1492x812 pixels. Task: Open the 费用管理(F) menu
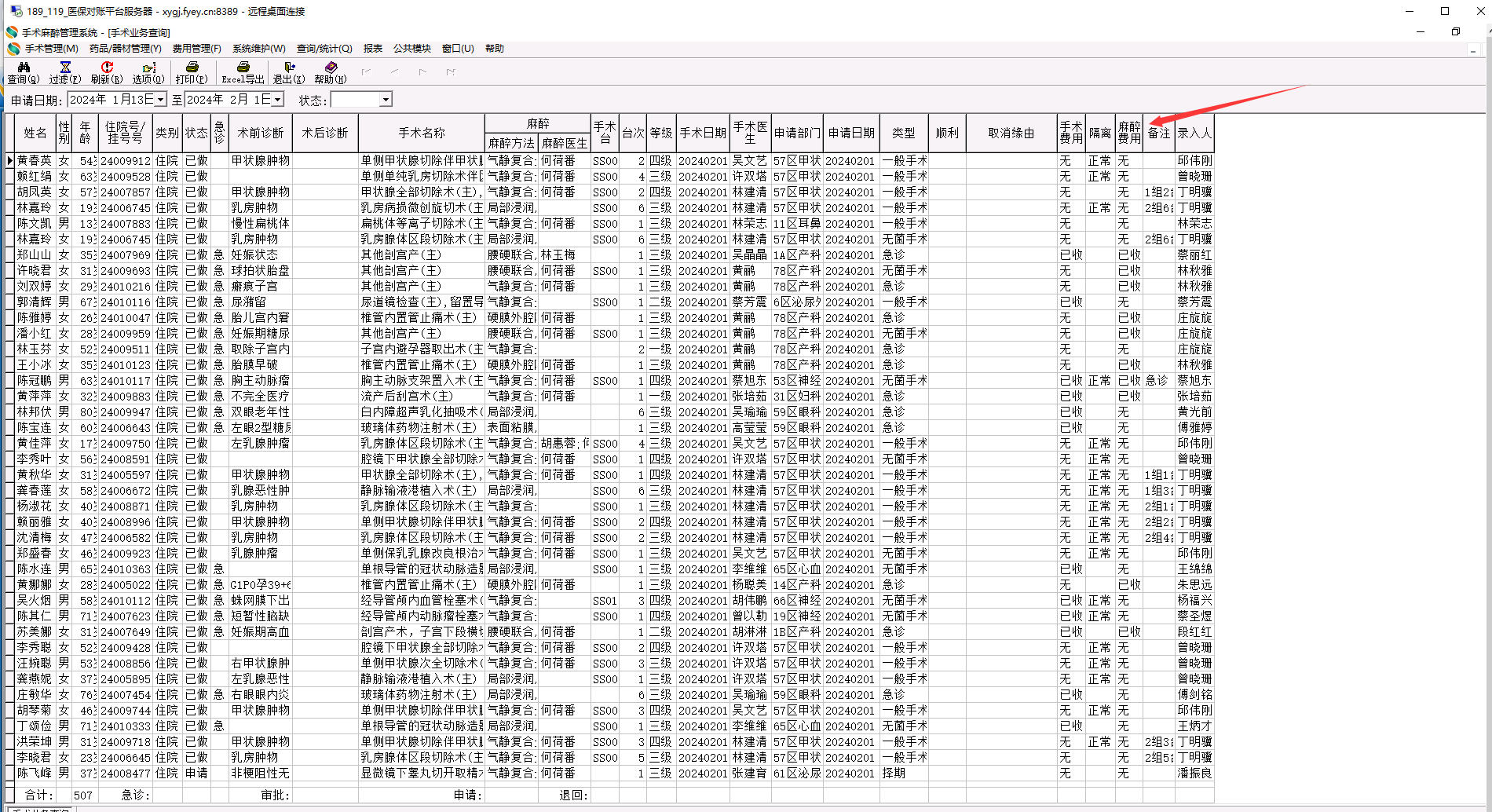coord(197,49)
